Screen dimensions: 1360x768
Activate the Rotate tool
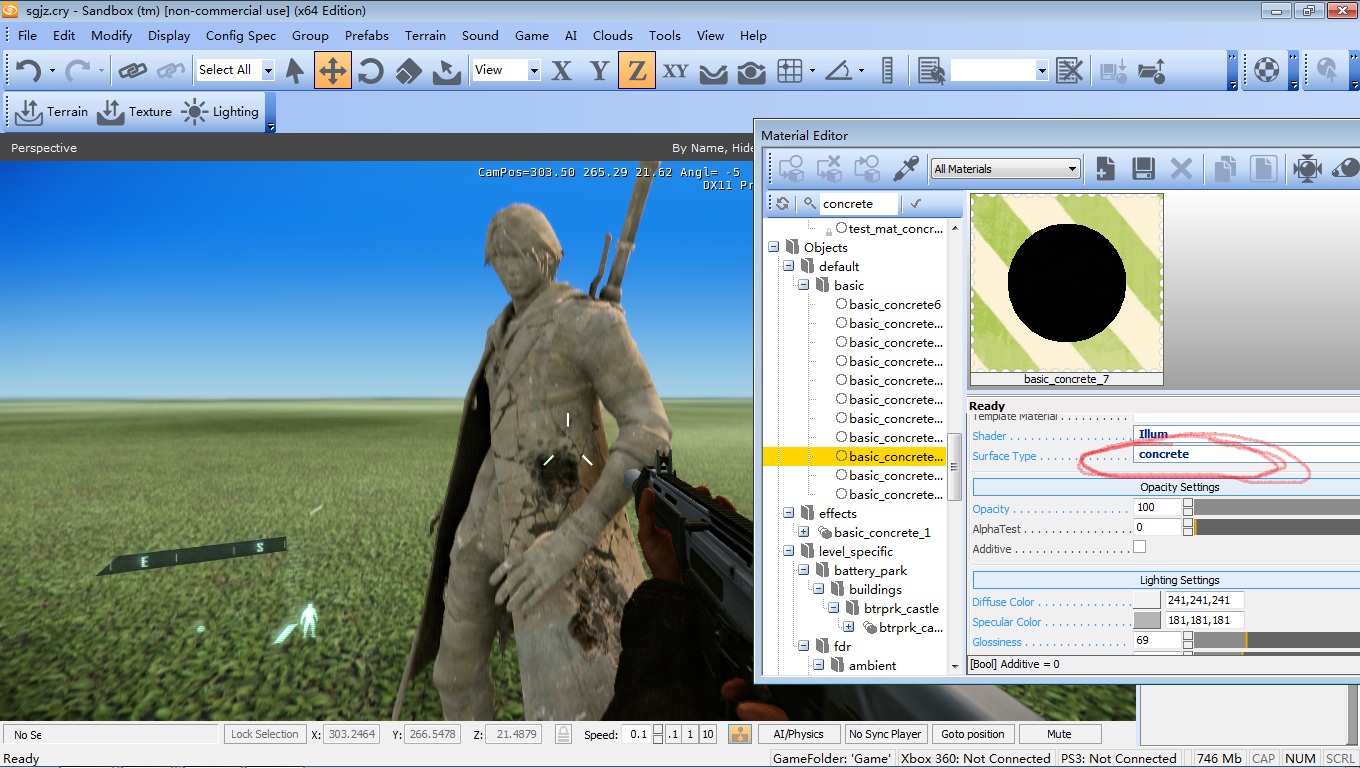371,70
